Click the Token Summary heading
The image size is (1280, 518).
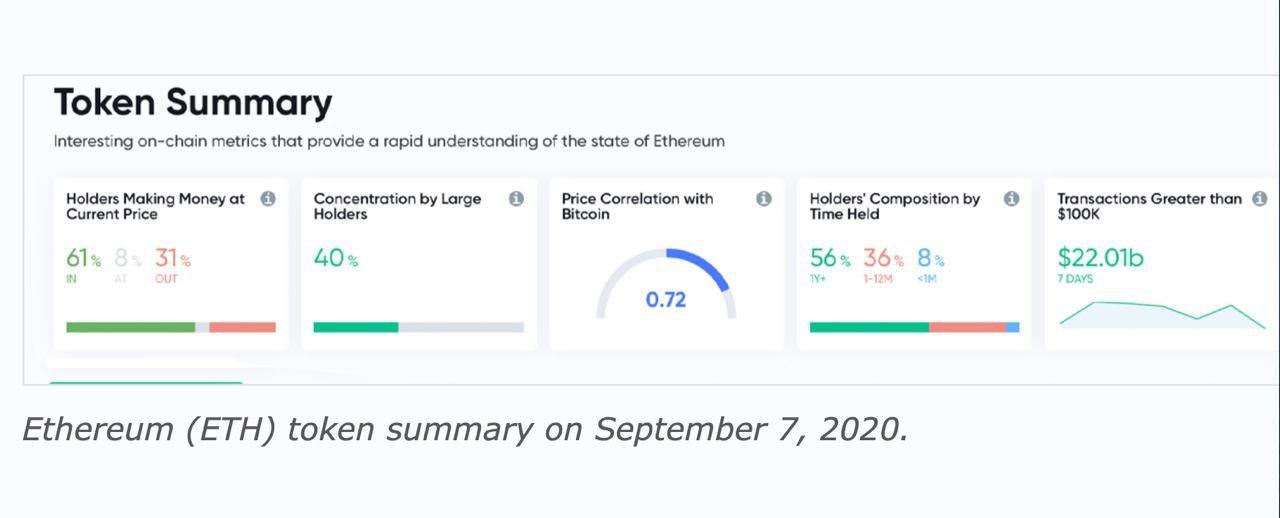(x=192, y=103)
